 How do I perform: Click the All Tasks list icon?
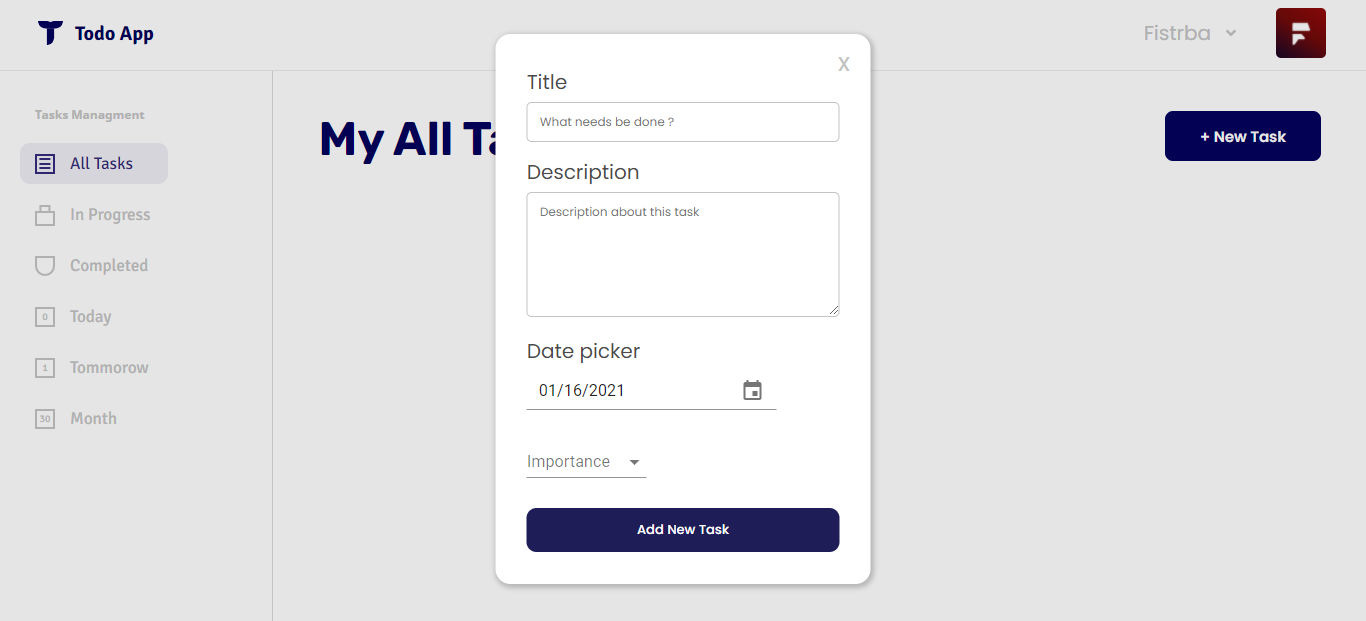point(45,164)
